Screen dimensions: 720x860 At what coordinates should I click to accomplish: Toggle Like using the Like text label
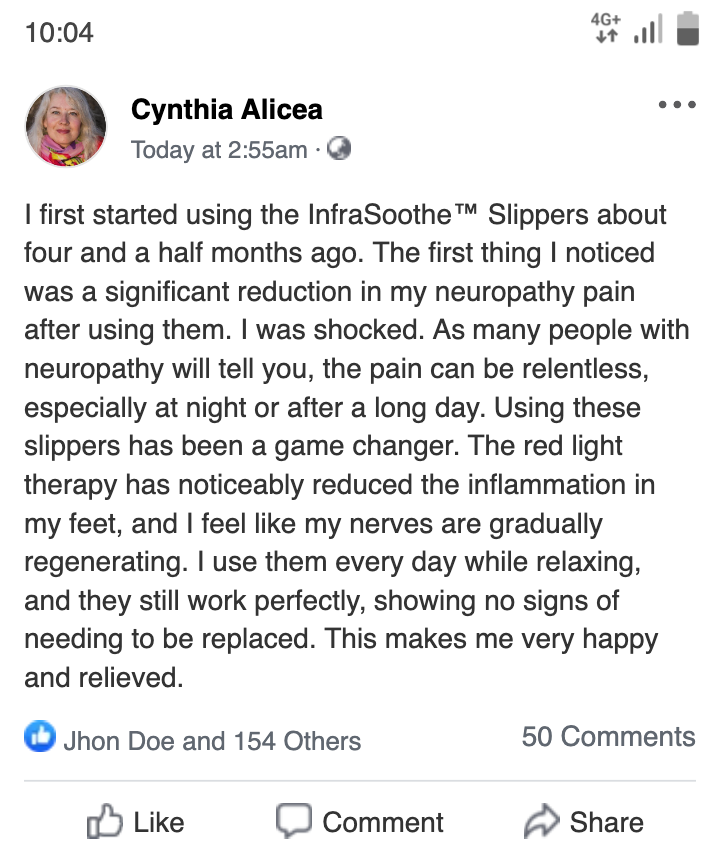tap(158, 822)
